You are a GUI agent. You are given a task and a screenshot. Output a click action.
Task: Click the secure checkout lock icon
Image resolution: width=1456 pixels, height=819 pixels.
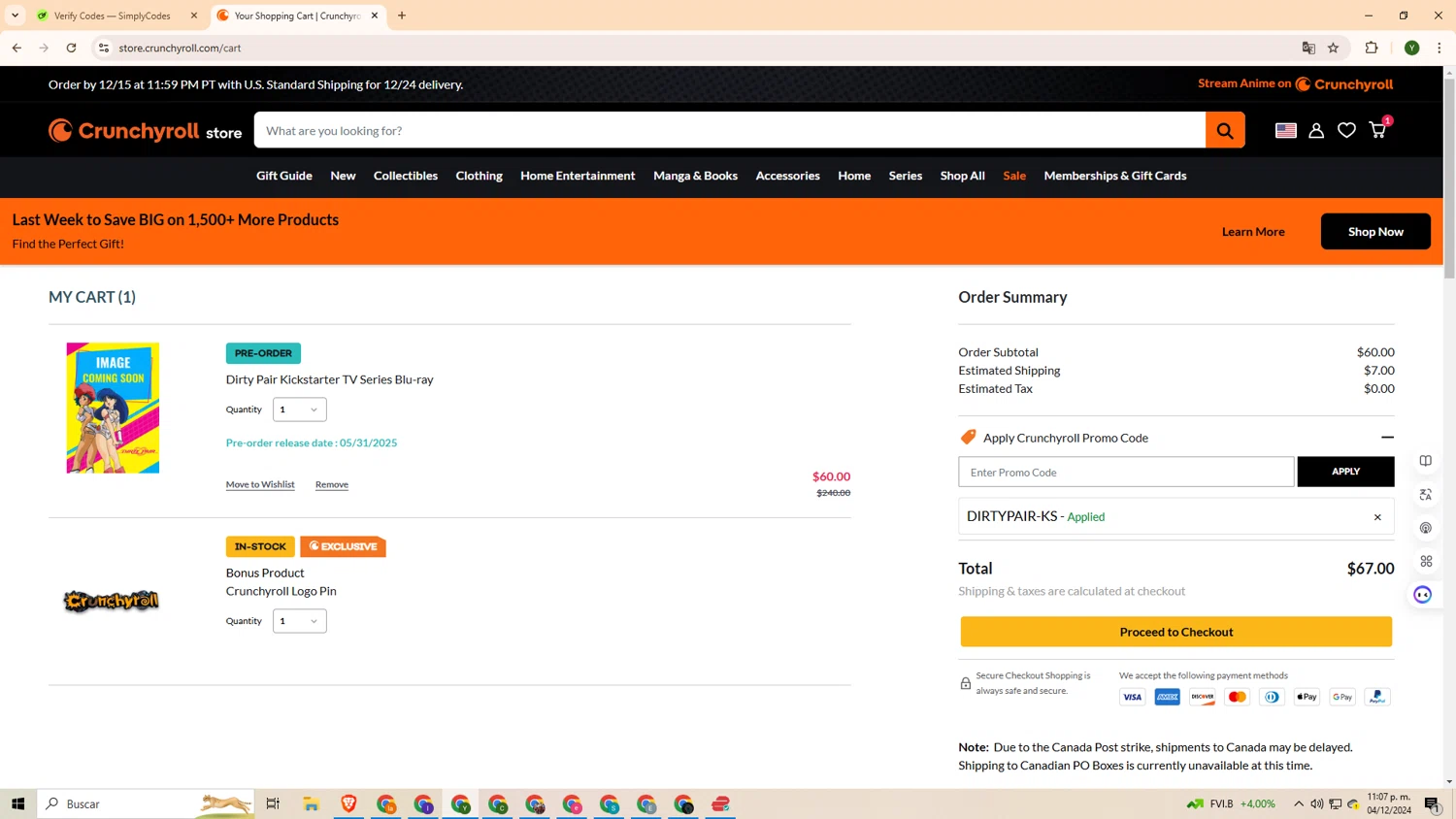click(x=965, y=683)
